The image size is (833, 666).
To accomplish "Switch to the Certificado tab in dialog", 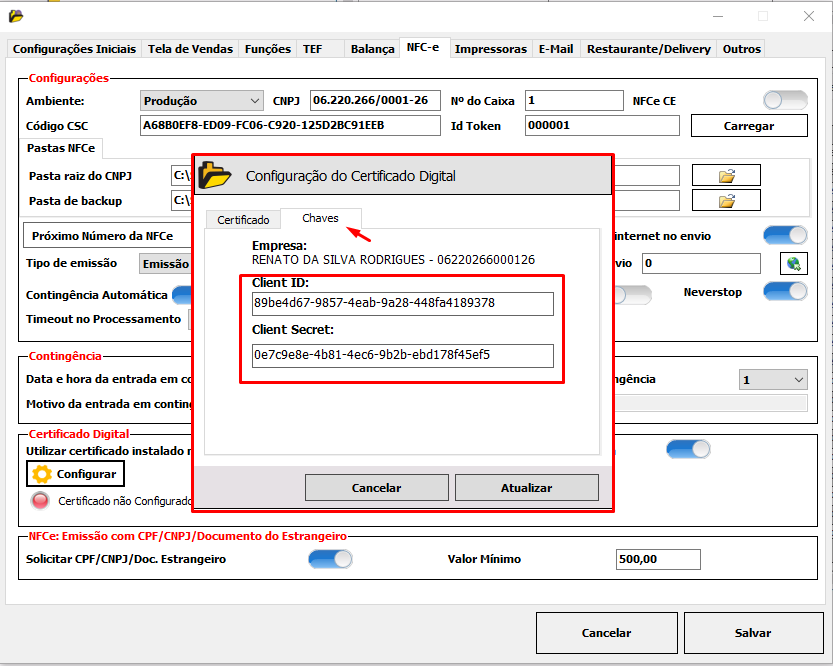I will 243,220.
